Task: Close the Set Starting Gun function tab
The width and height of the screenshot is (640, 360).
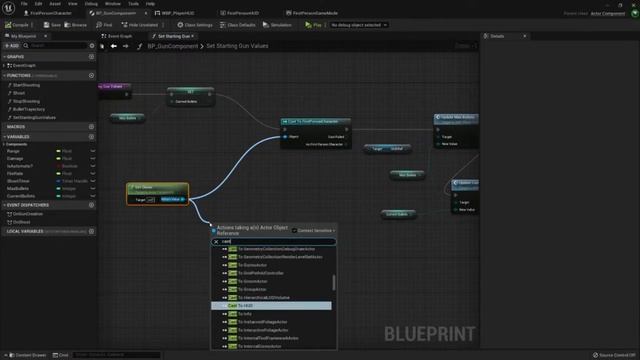Action: (x=193, y=36)
